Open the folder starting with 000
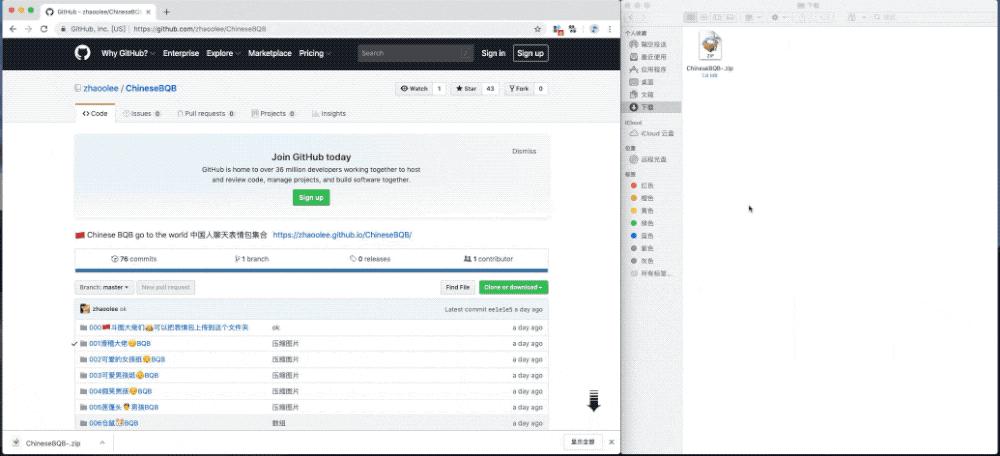This screenshot has width=1000, height=456. [168, 327]
